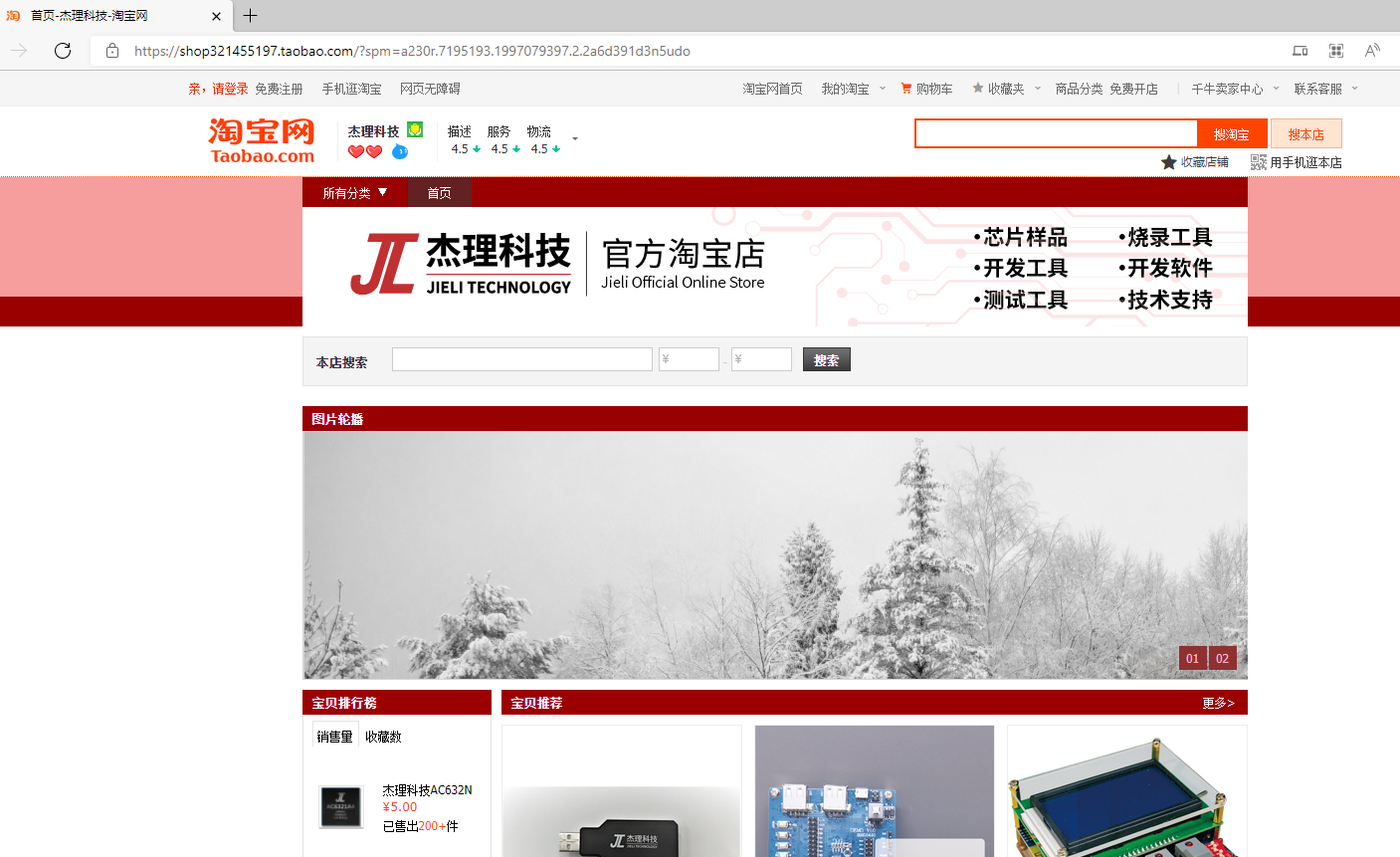Close the 首页-杰理科技-淘宝网 tab

coord(217,16)
